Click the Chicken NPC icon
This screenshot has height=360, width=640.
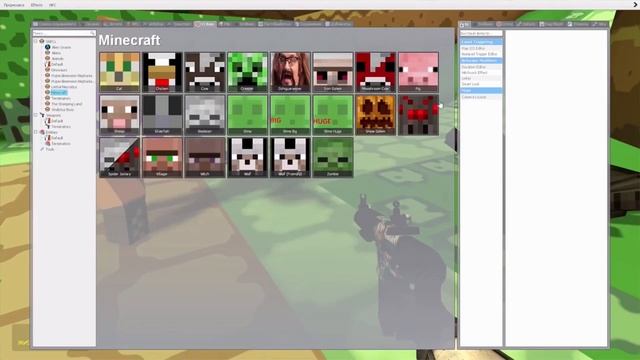pos(162,72)
